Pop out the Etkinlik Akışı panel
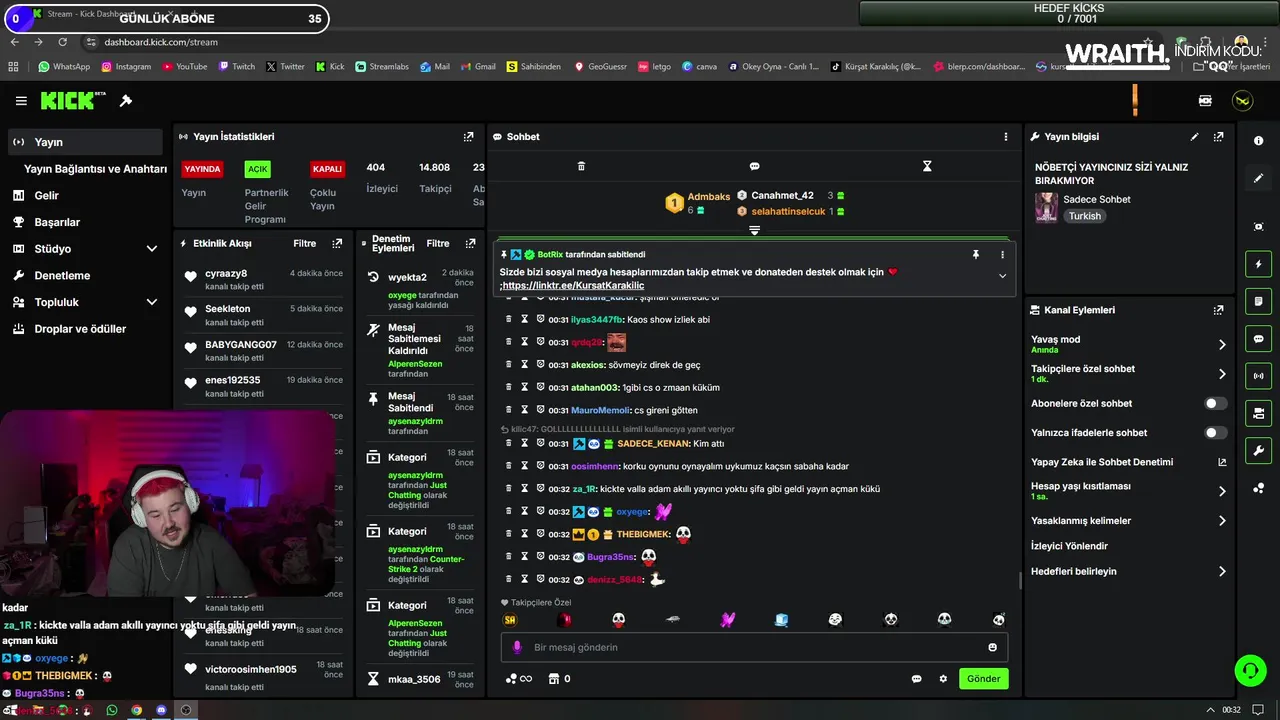The image size is (1280, 720). tap(337, 243)
